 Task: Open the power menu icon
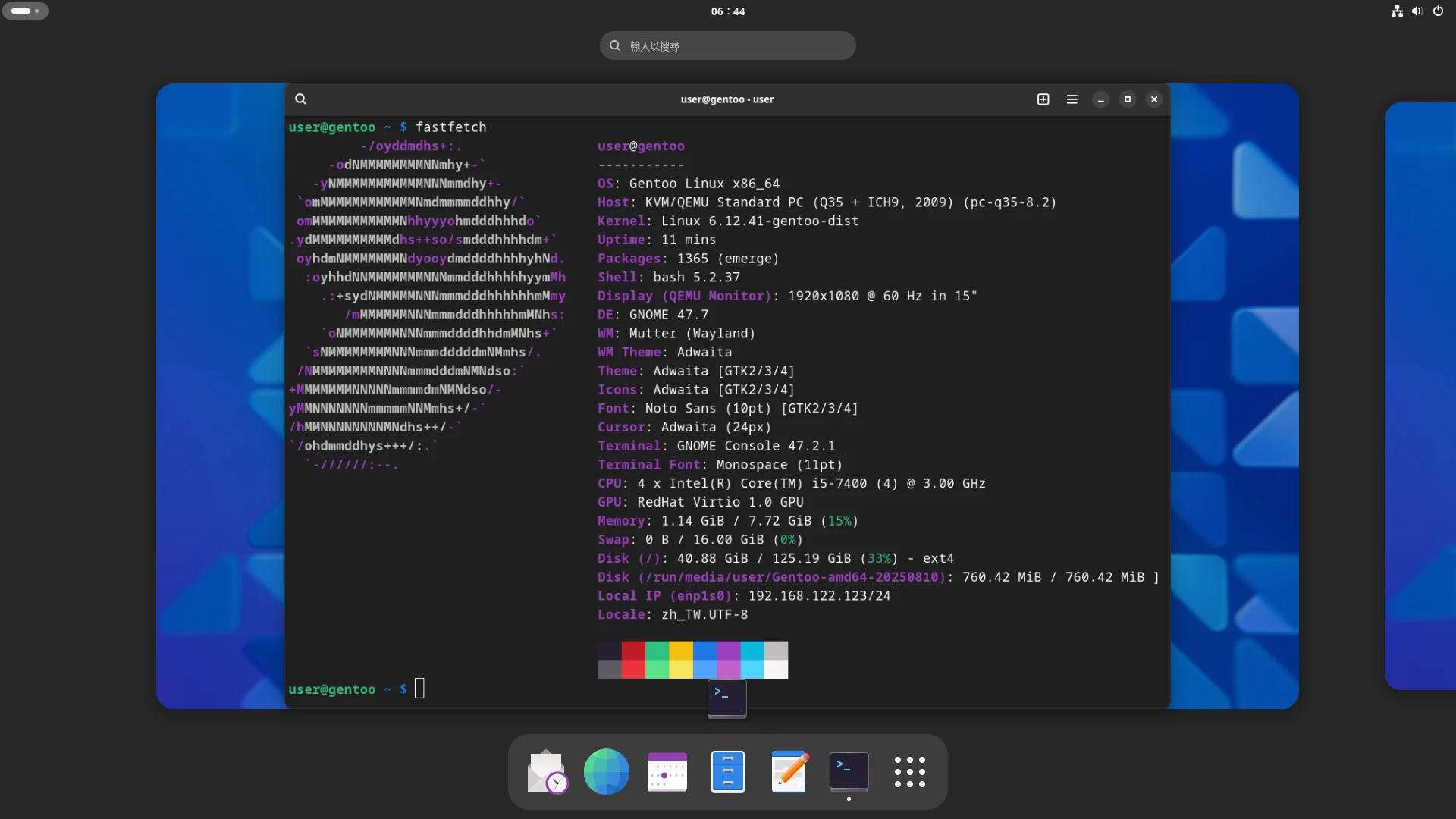coord(1438,11)
